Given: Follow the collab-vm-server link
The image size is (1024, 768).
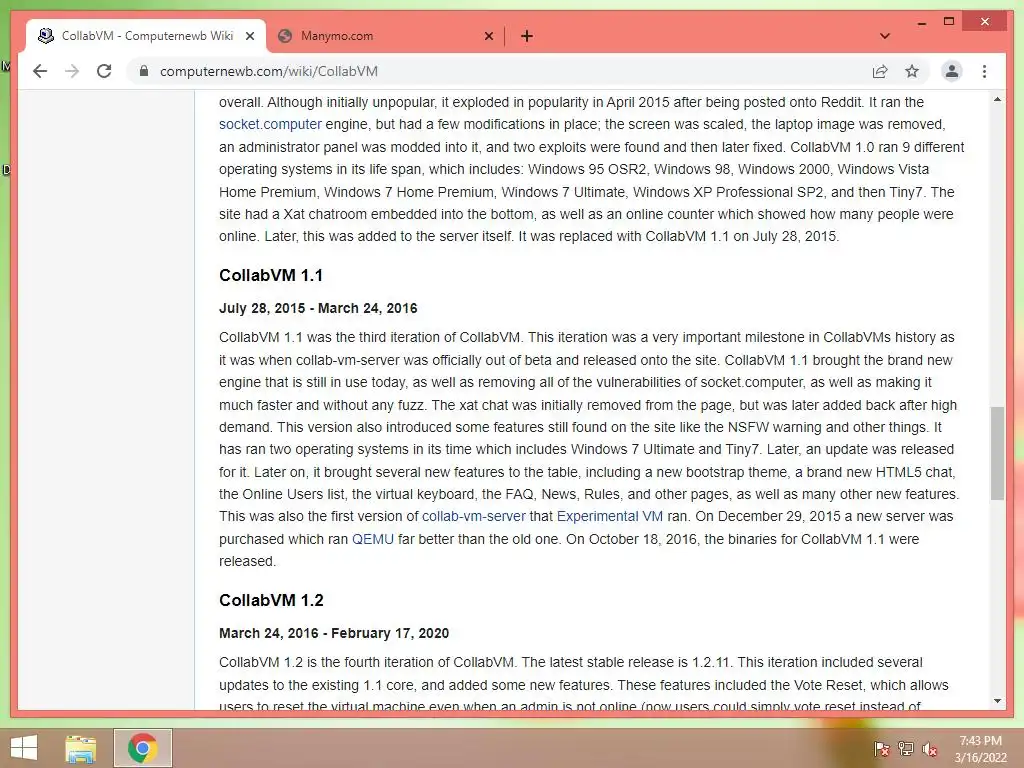Looking at the screenshot, I should [473, 516].
